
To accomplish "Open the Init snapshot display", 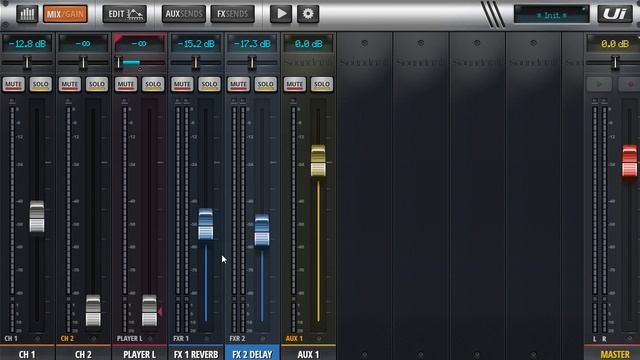I will click(551, 15).
